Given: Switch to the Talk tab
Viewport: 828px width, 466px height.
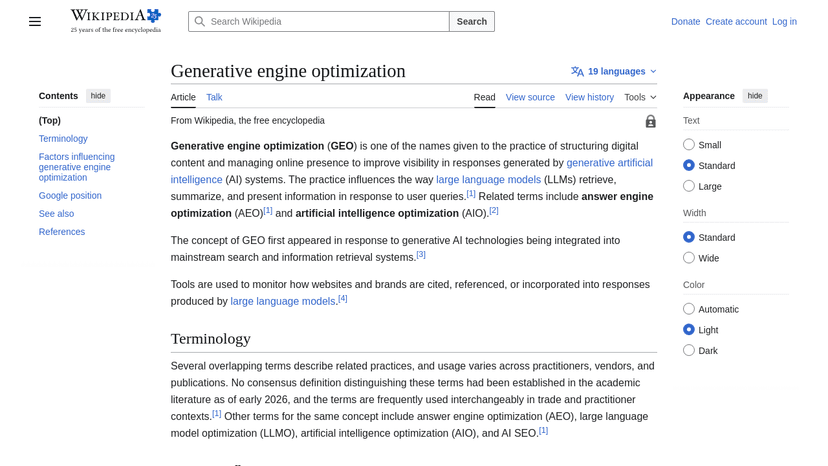Looking at the screenshot, I should 214,97.
